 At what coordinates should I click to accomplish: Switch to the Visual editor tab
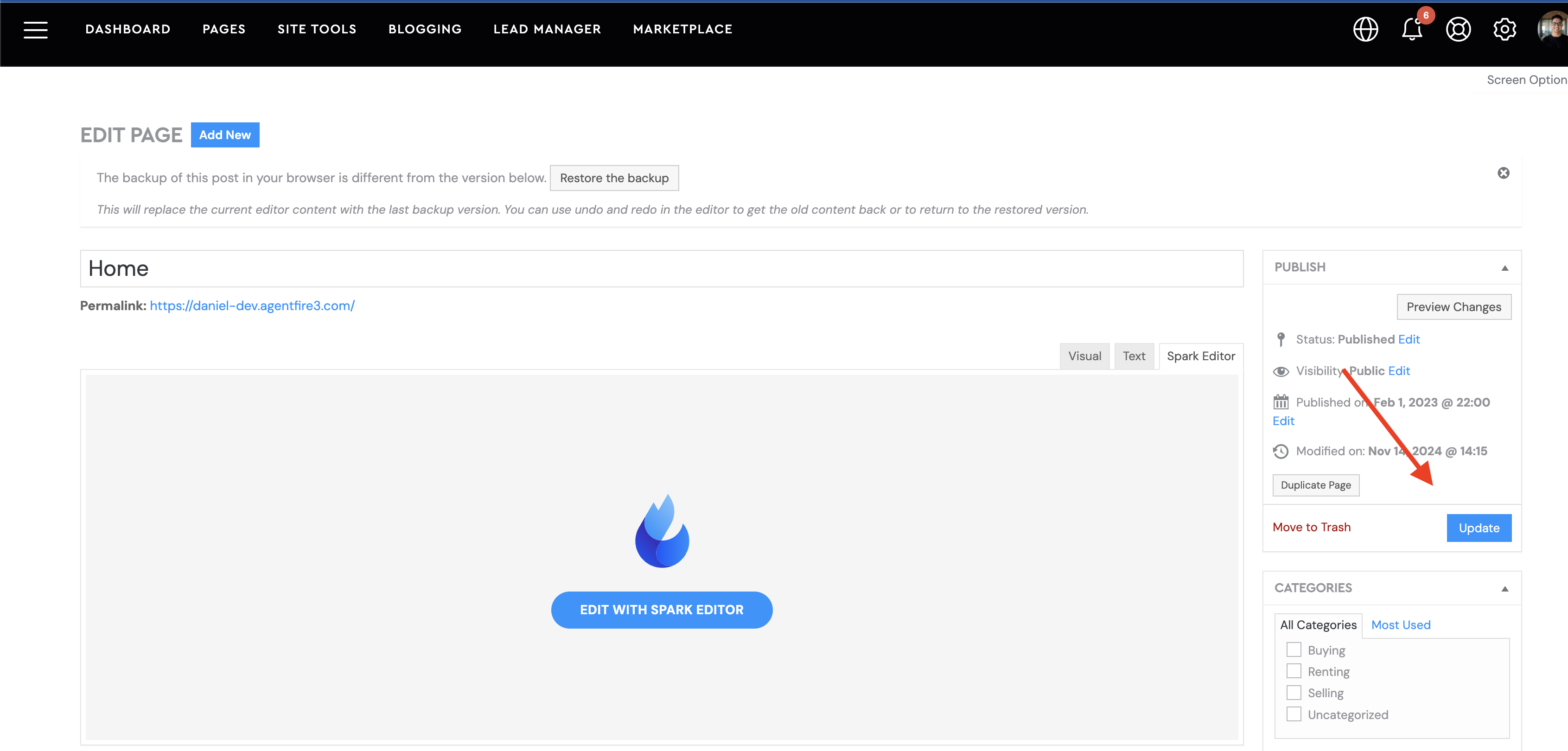point(1084,356)
